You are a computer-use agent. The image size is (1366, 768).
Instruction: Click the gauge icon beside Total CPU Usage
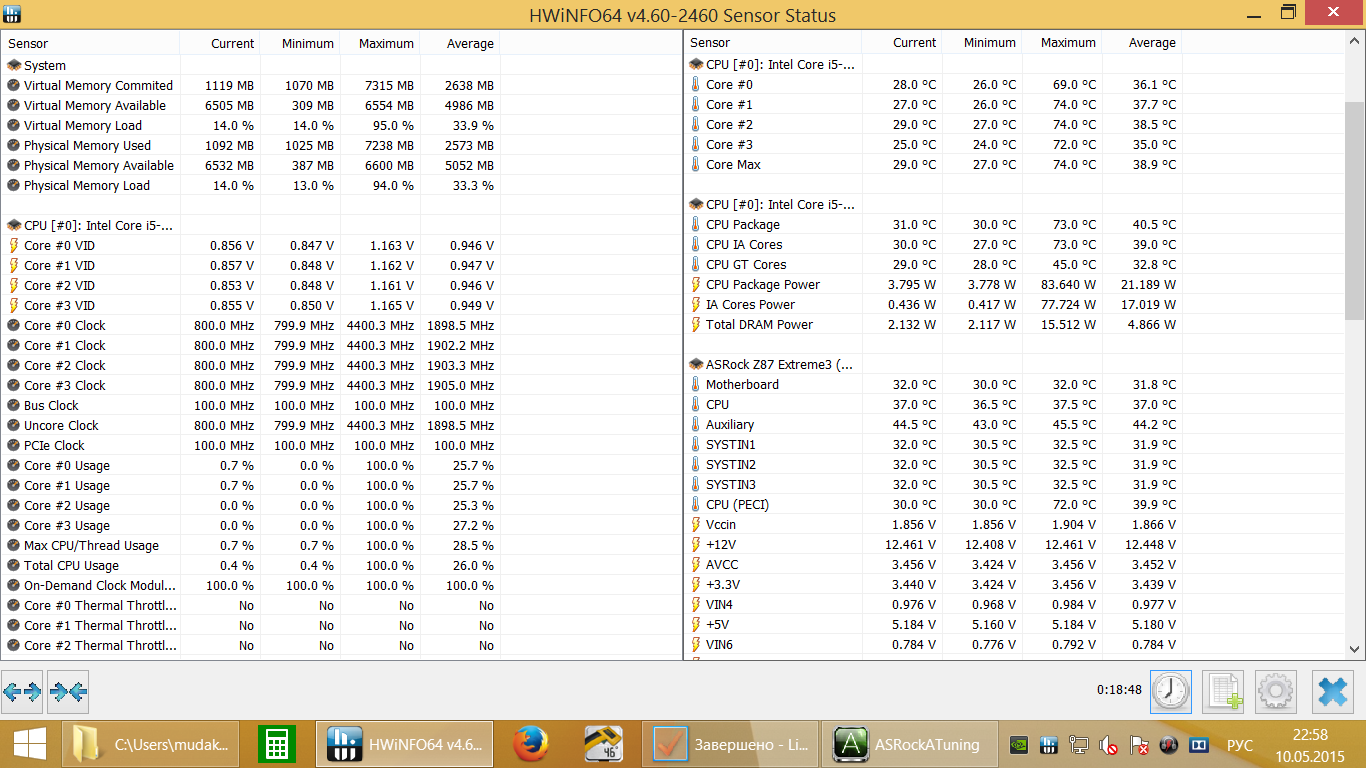point(13,565)
